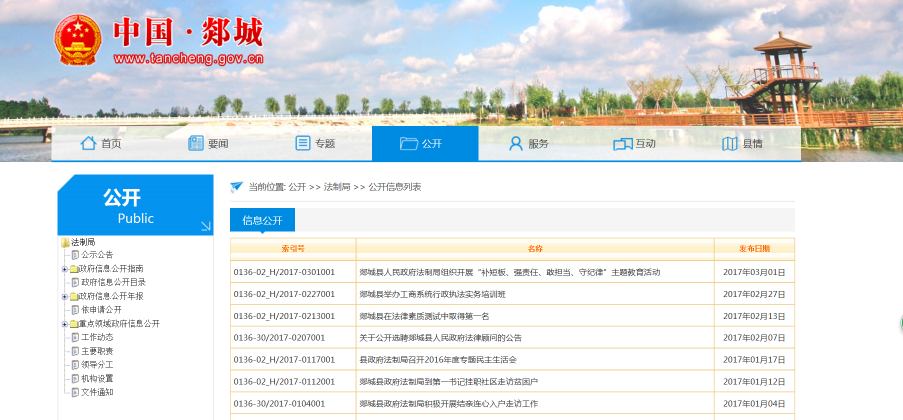Expand the 政府信息公开指南 tree node
This screenshot has width=903, height=420.
(65, 269)
